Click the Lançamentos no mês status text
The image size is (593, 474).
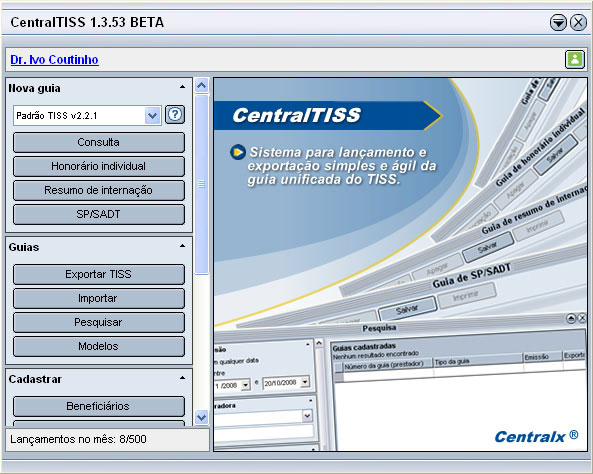(x=78, y=439)
